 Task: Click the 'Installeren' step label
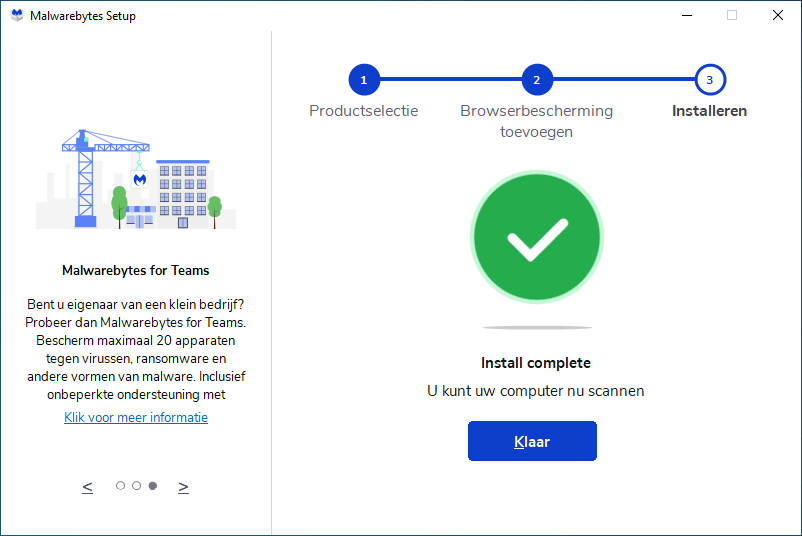tap(709, 111)
